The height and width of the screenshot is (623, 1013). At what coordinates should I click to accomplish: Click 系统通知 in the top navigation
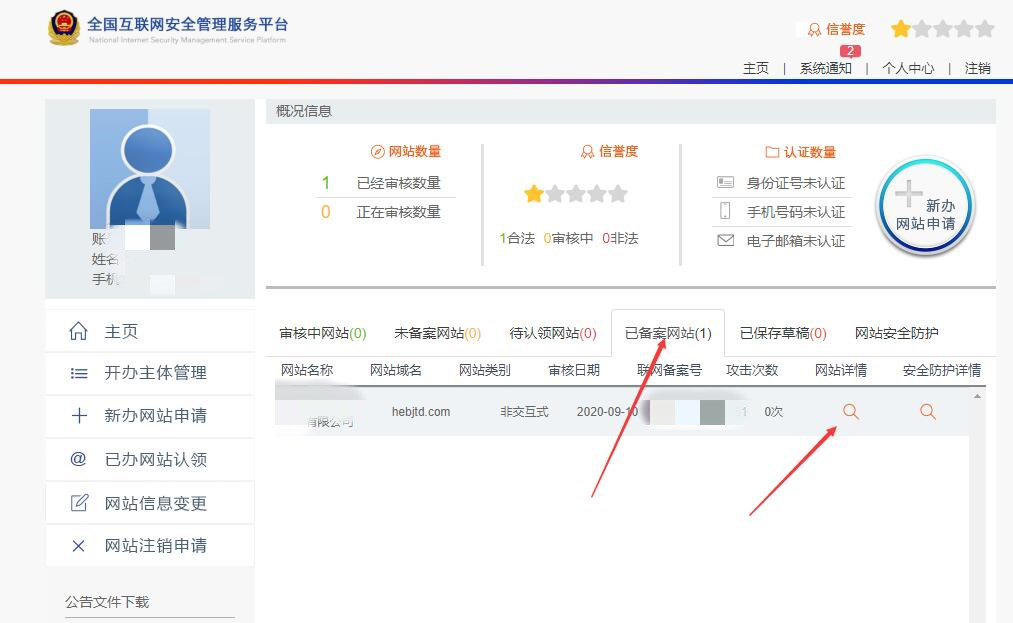tap(825, 68)
